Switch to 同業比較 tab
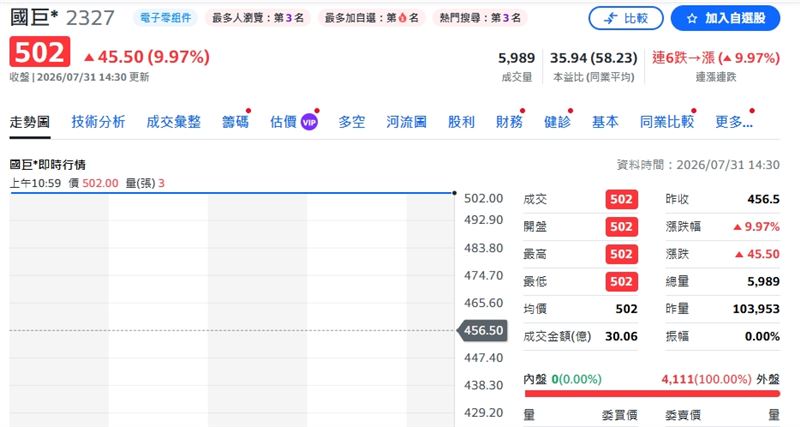The height and width of the screenshot is (427, 800). [667, 122]
